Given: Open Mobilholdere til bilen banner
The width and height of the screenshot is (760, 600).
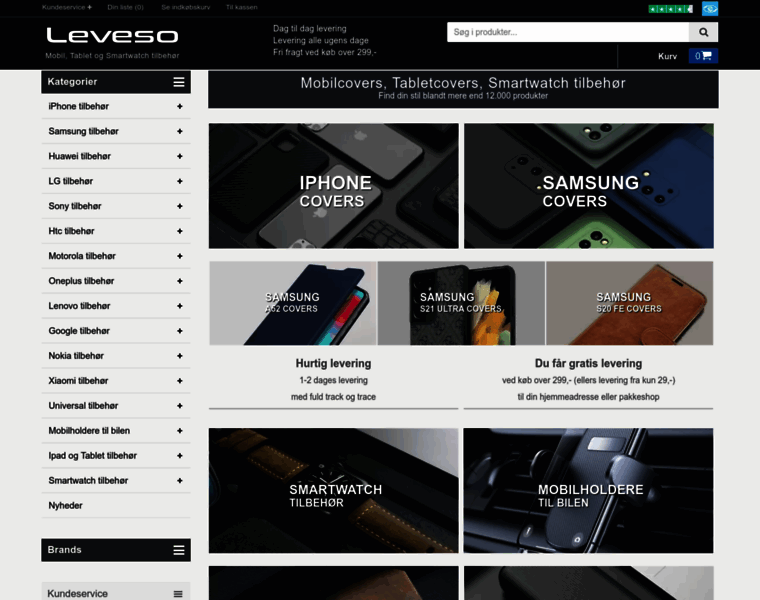Looking at the screenshot, I should 588,490.
